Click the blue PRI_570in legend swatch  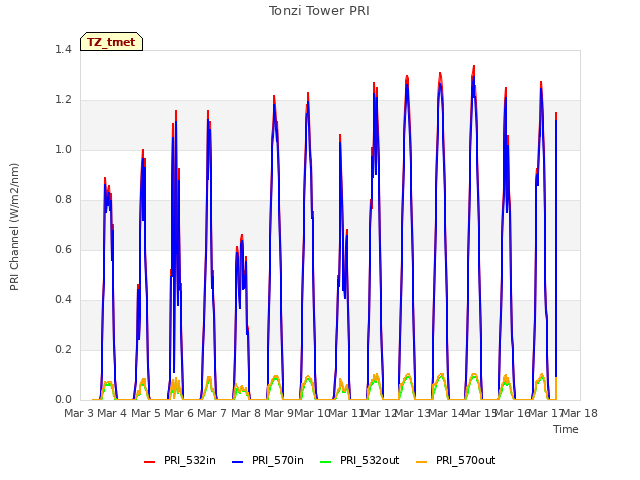coord(238,462)
